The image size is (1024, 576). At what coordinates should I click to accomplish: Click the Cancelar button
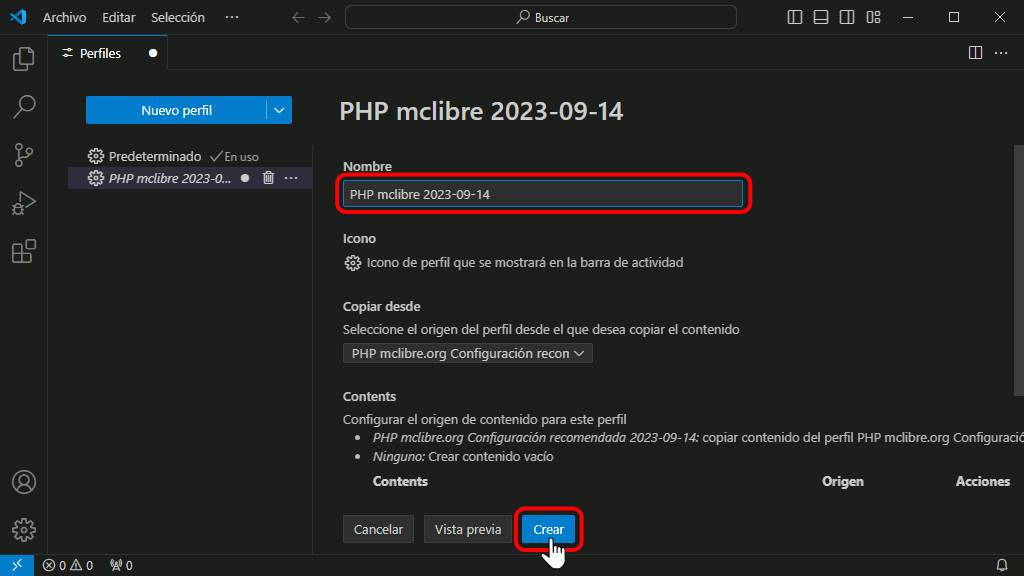point(378,529)
